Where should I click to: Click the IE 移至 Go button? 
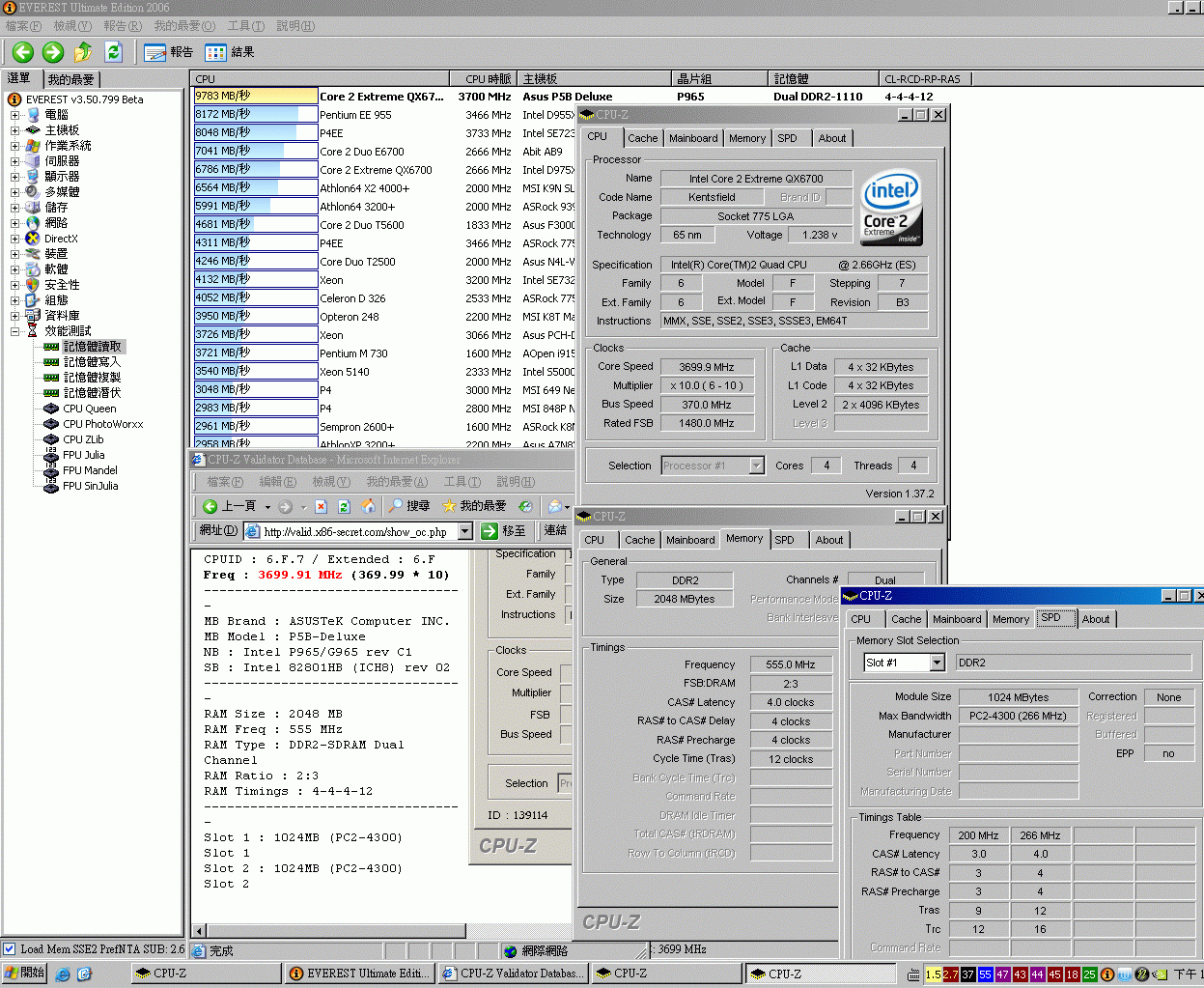click(x=505, y=531)
